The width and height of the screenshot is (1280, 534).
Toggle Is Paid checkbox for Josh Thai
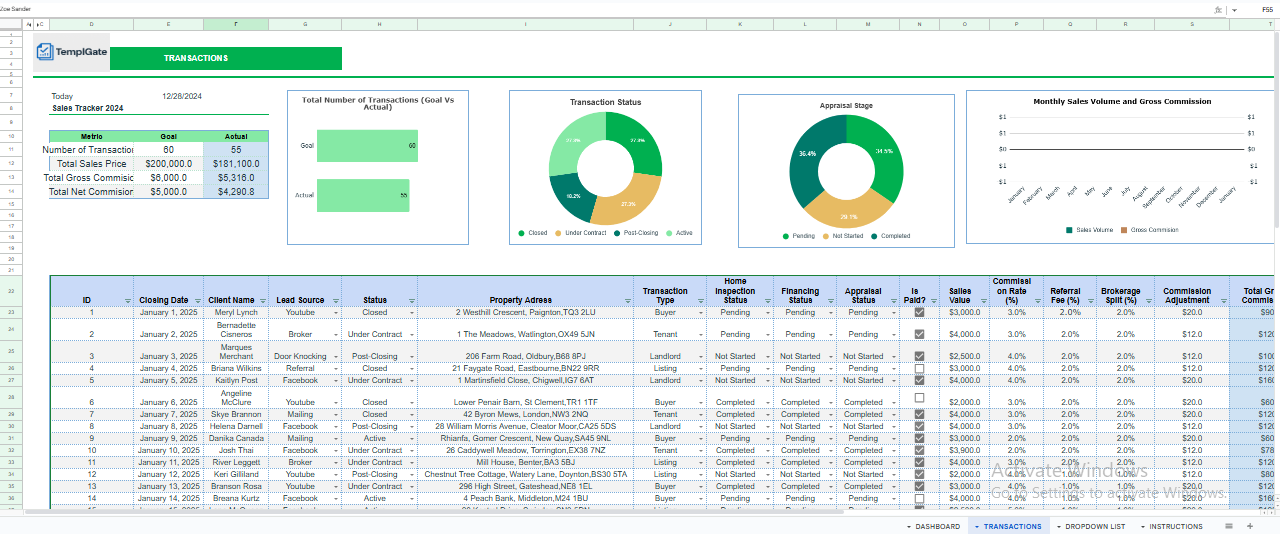[919, 450]
